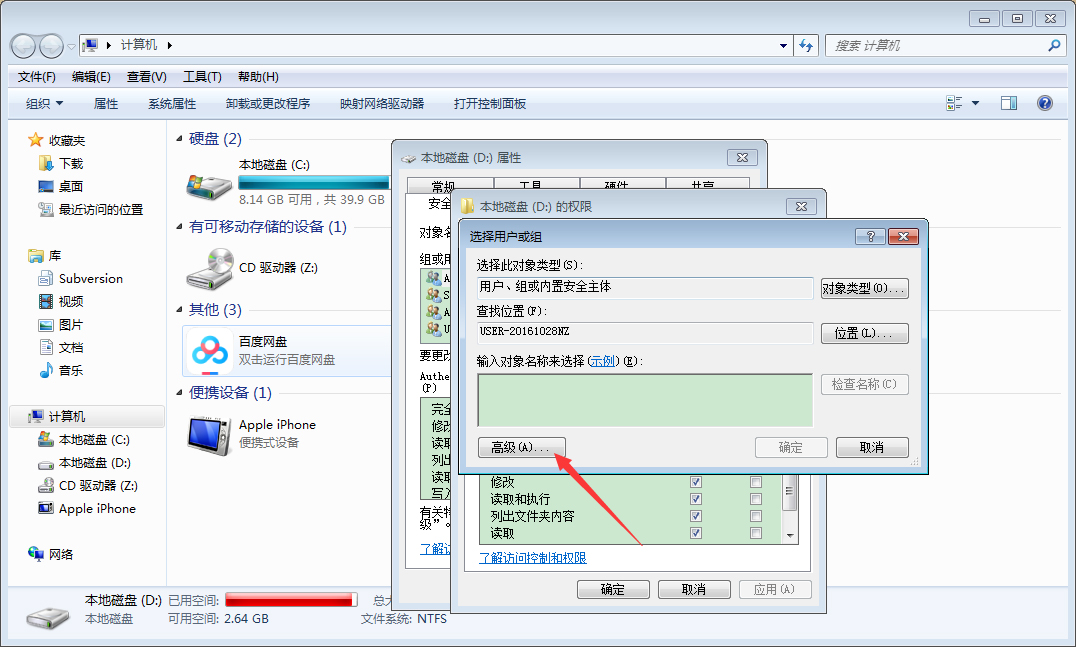The image size is (1076, 647).
Task: Toggle the 读取和执行 allow checkbox
Action: pos(695,498)
